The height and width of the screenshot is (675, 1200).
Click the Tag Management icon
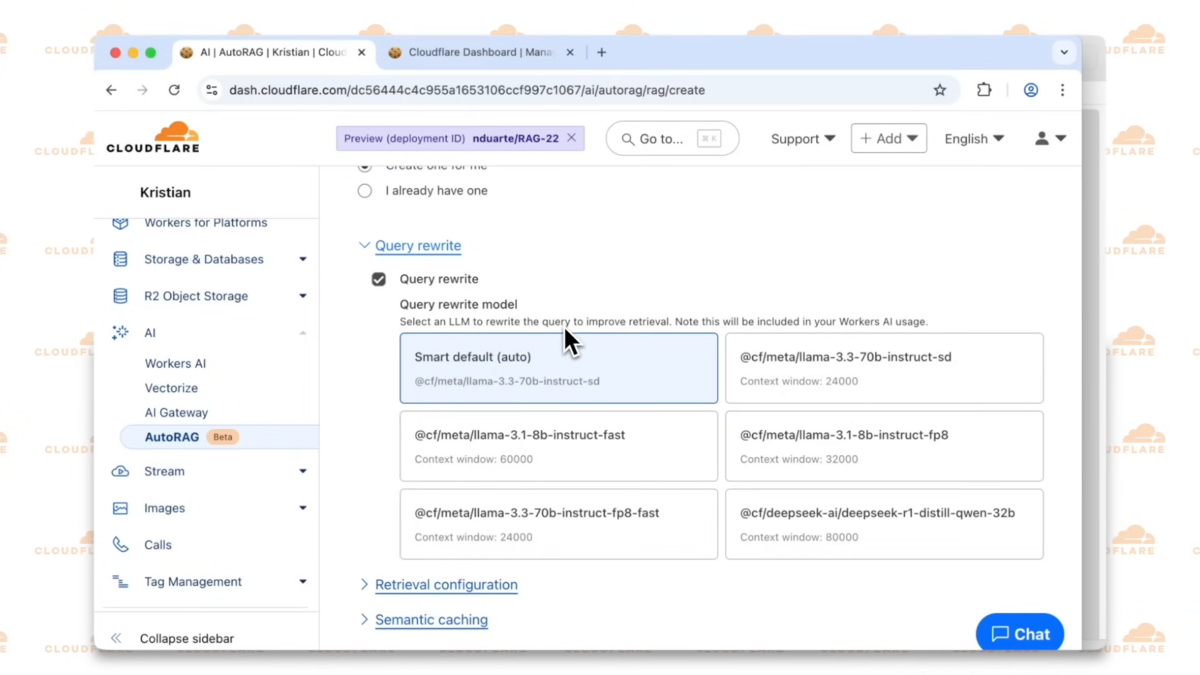(120, 582)
